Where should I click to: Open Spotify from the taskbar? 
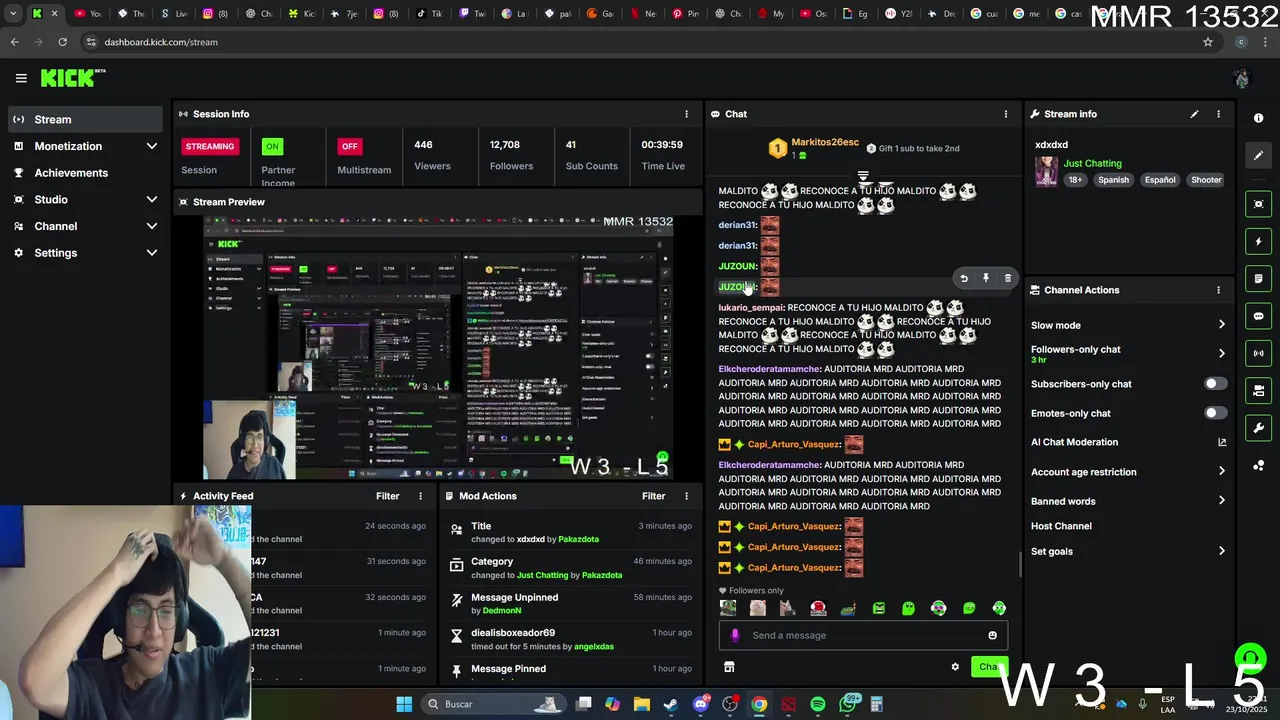pyautogui.click(x=818, y=704)
